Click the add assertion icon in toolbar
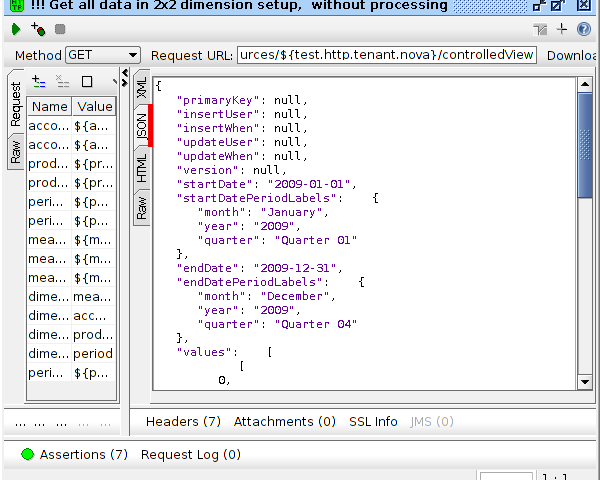The height and width of the screenshot is (480, 600). (38, 30)
